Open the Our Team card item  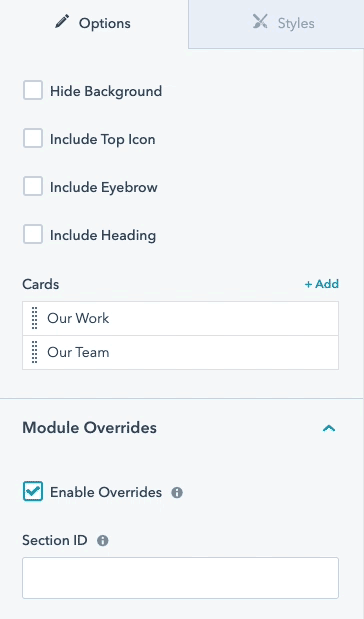click(x=180, y=353)
